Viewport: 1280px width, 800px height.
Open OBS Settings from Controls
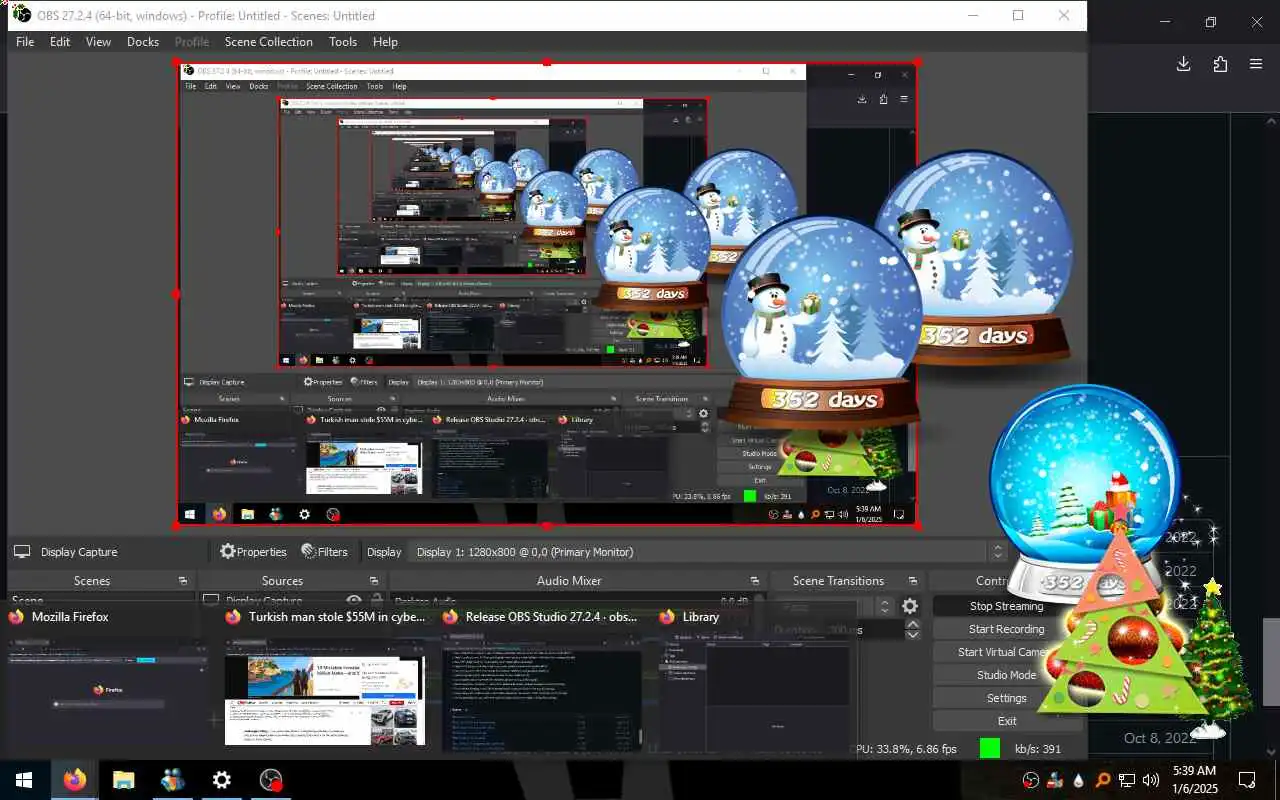pos(1006,698)
